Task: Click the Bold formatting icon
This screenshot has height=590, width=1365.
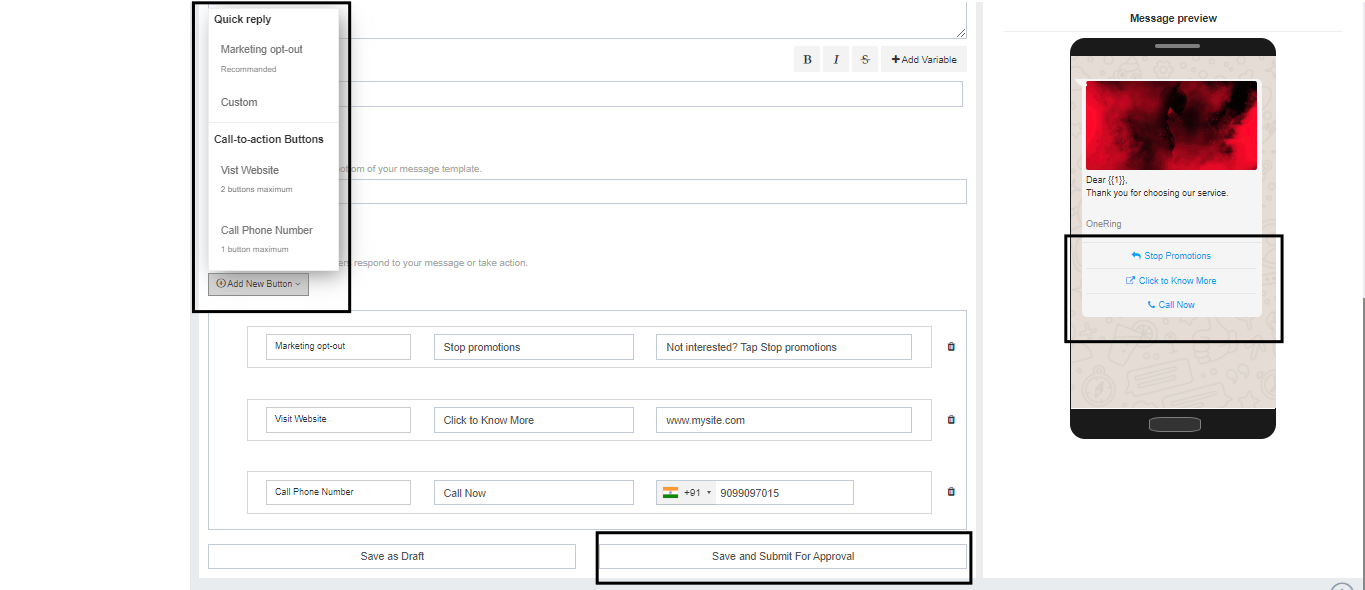Action: pyautogui.click(x=807, y=60)
